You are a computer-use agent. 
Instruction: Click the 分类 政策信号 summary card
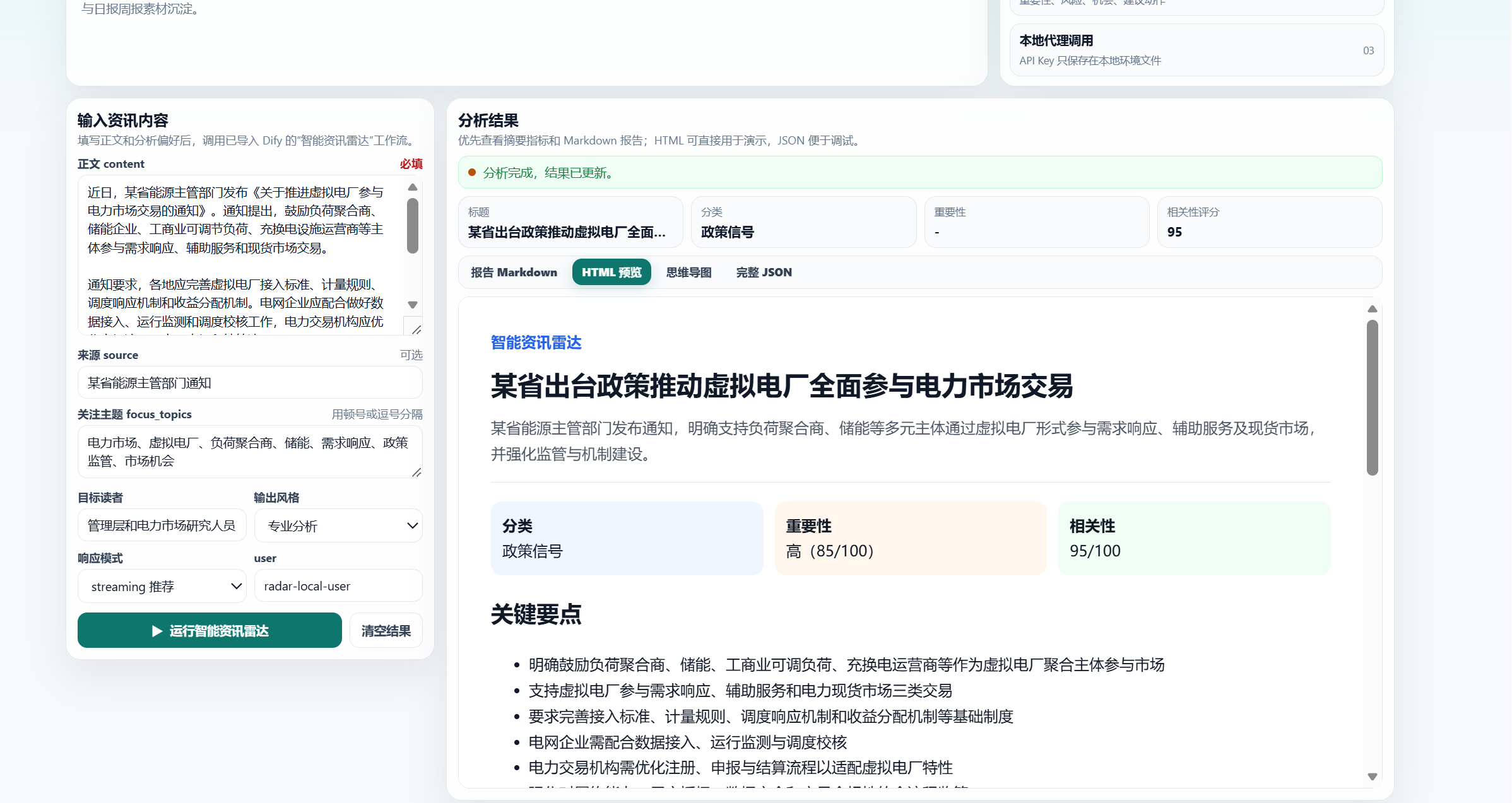point(803,222)
